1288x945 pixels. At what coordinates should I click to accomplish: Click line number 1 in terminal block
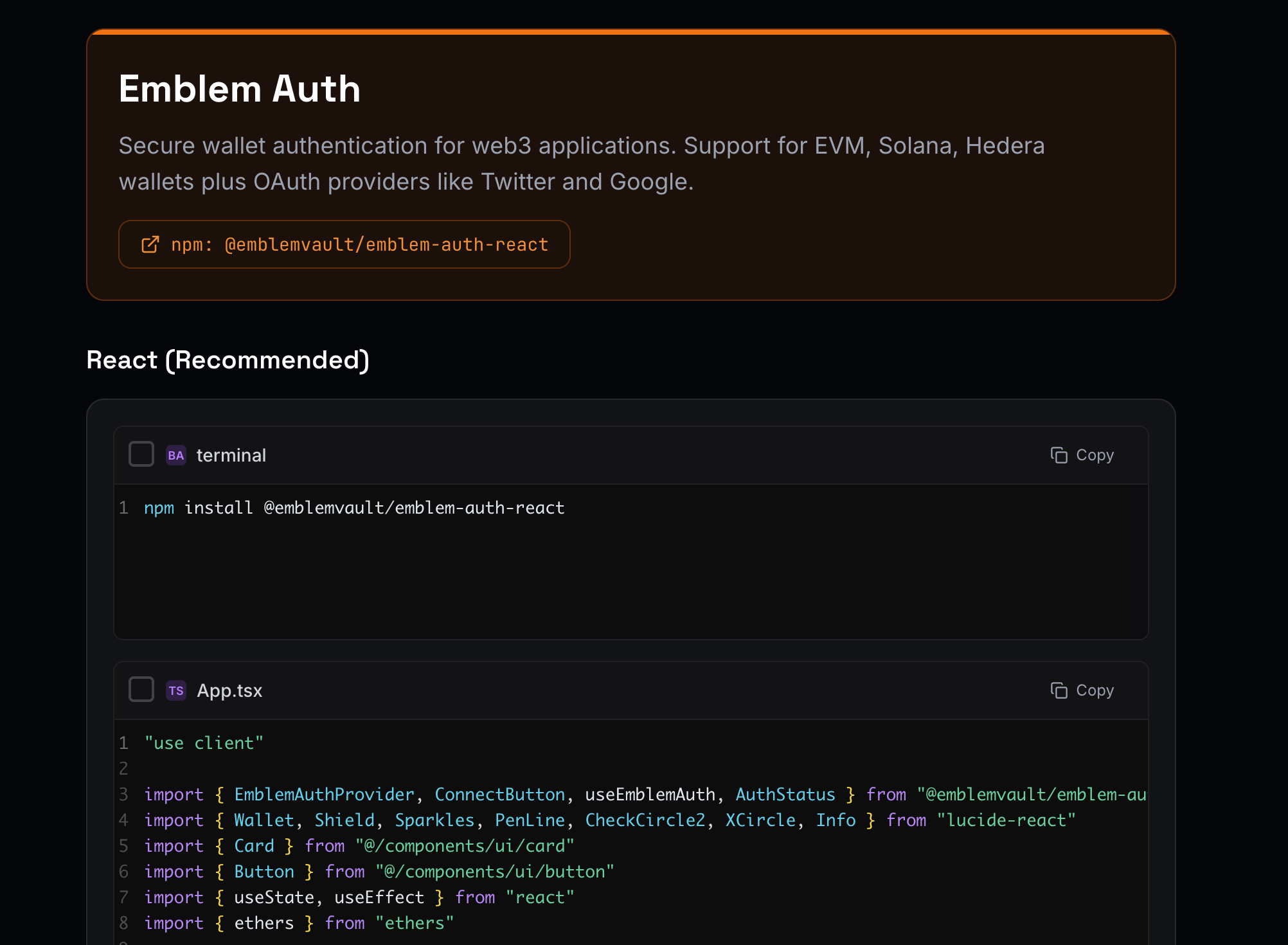(x=124, y=508)
